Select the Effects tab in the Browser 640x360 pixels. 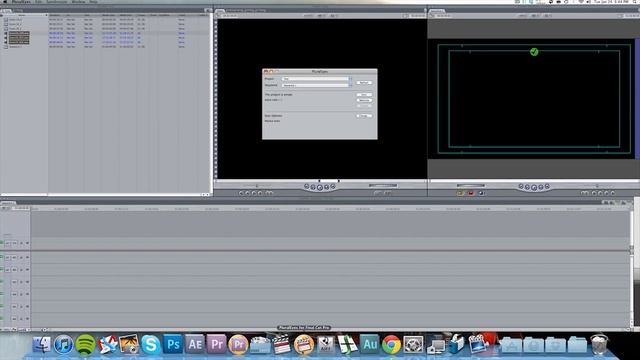18,10
